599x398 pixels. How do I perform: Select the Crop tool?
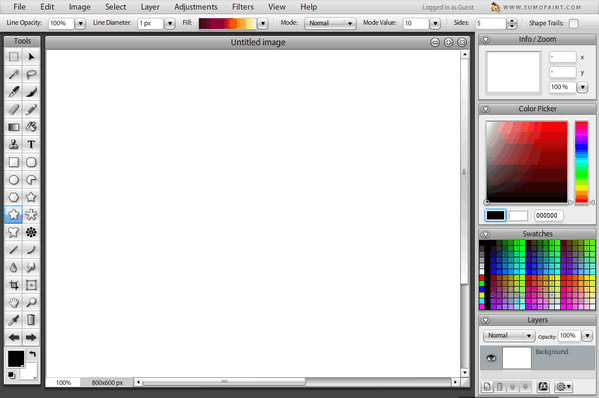tap(14, 285)
